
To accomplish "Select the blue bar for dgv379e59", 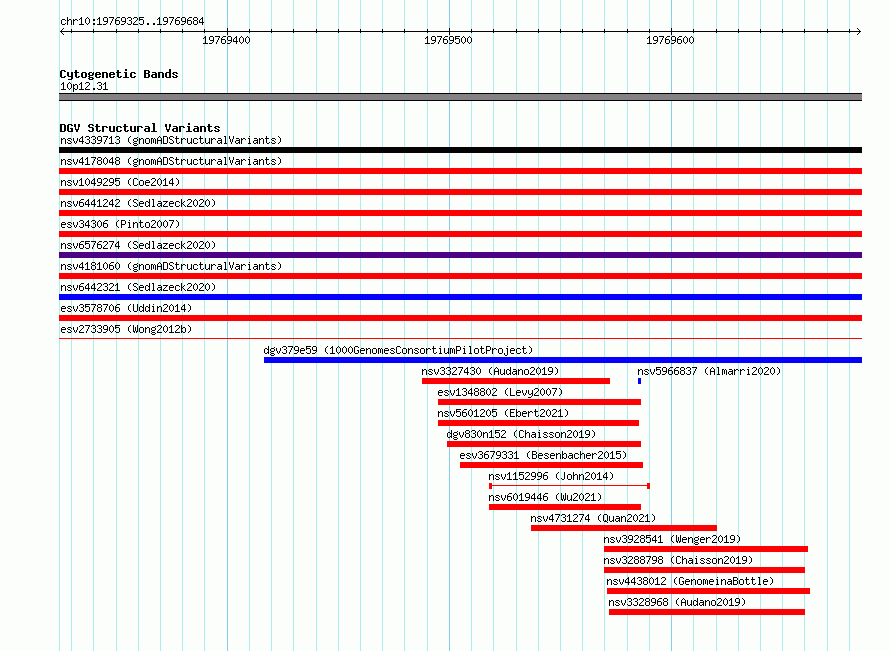I will pos(563,360).
